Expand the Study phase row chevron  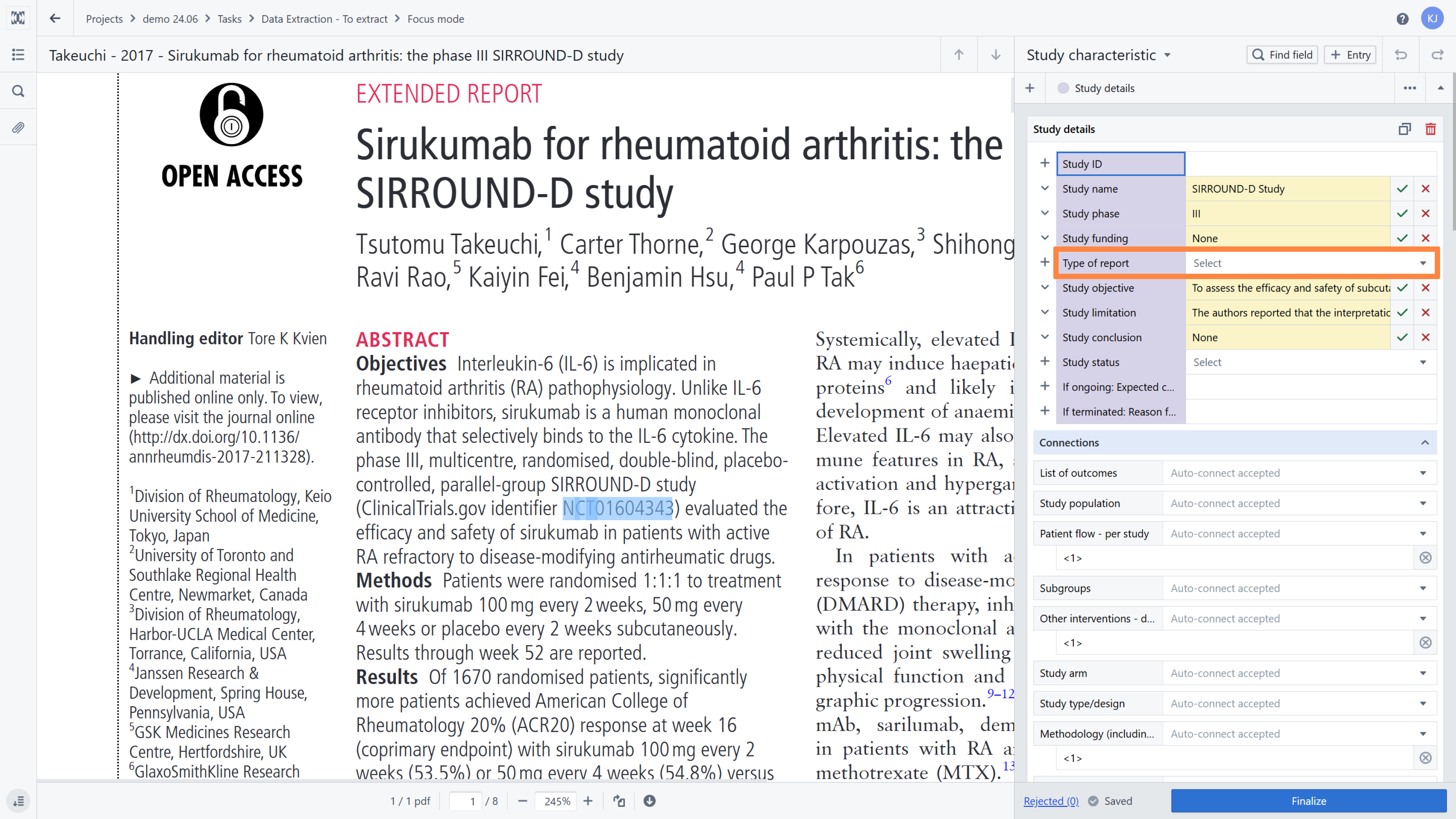coord(1045,213)
